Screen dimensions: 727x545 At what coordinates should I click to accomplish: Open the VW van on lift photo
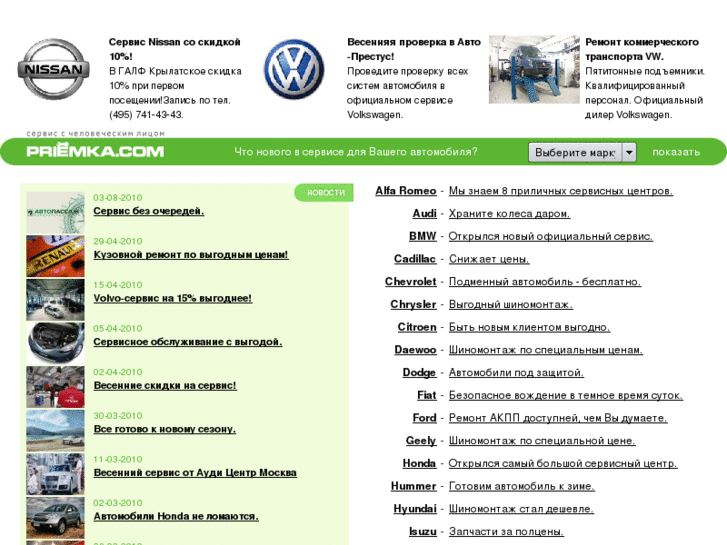[x=534, y=69]
